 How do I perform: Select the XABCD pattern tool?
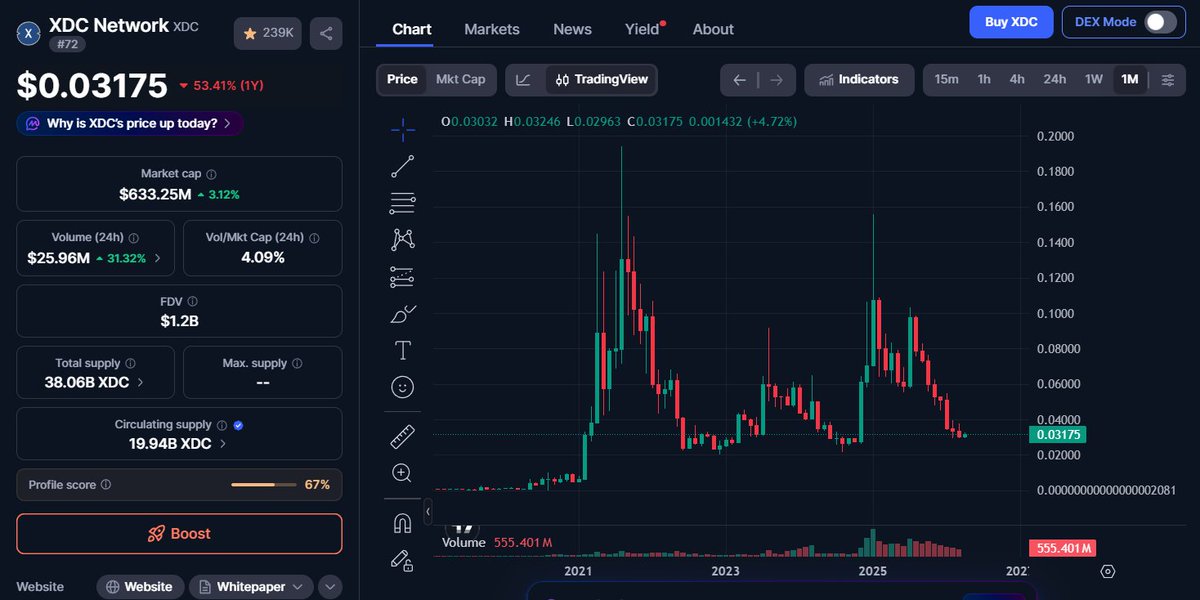click(403, 239)
